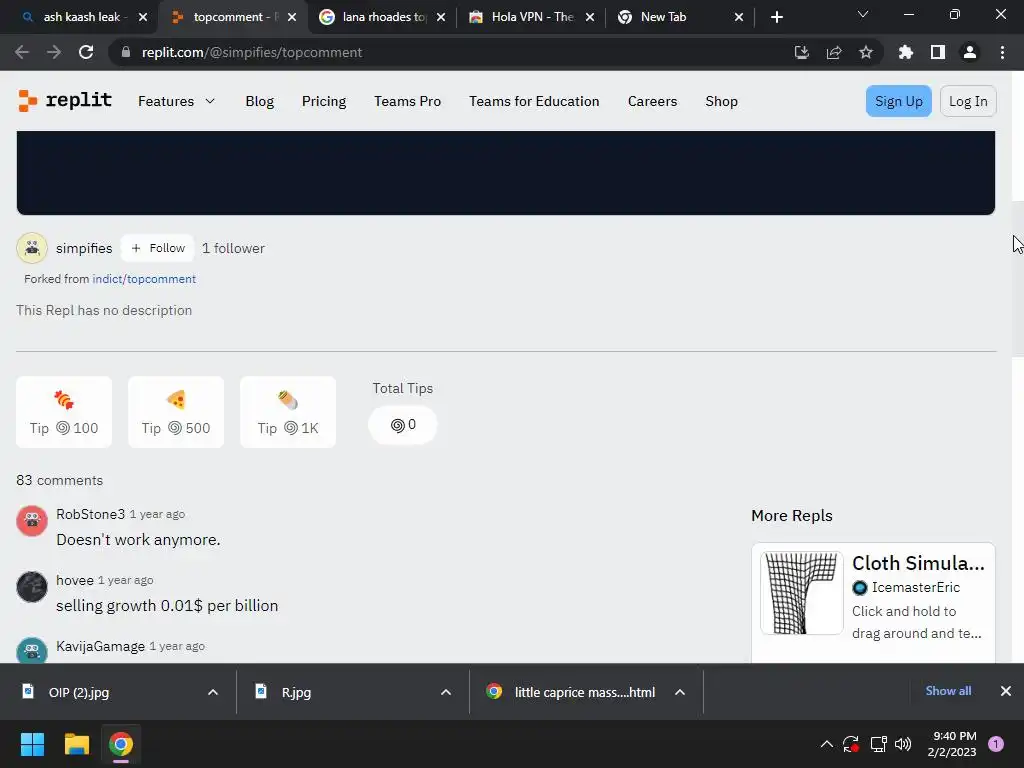This screenshot has height=768, width=1024.
Task: Open RobStone3's profile name
Action: click(90, 514)
